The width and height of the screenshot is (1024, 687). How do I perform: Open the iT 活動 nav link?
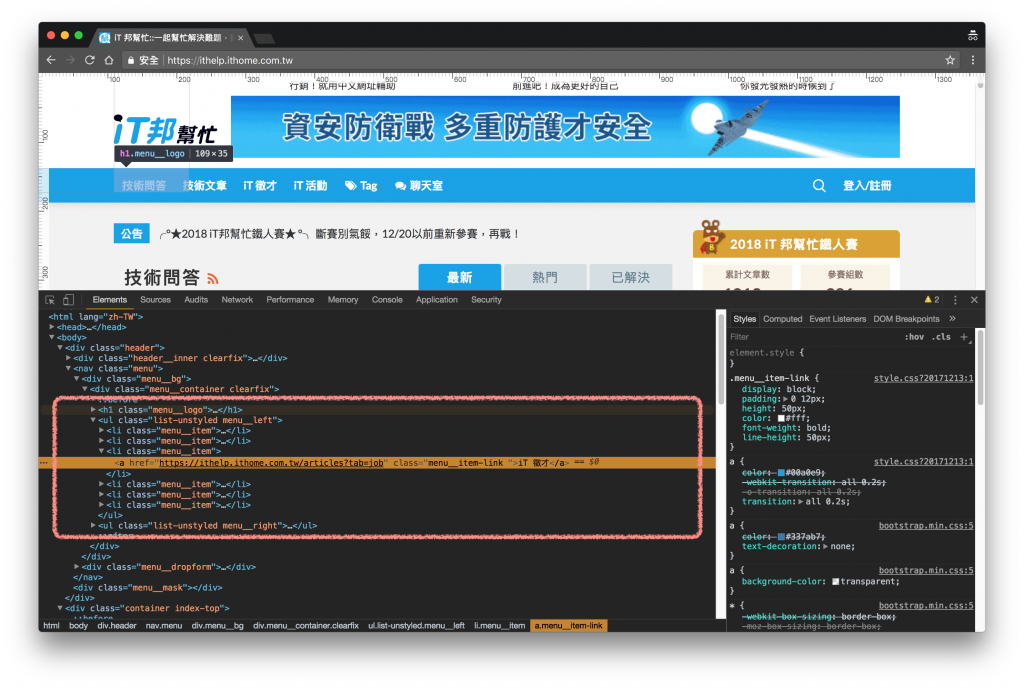click(310, 185)
